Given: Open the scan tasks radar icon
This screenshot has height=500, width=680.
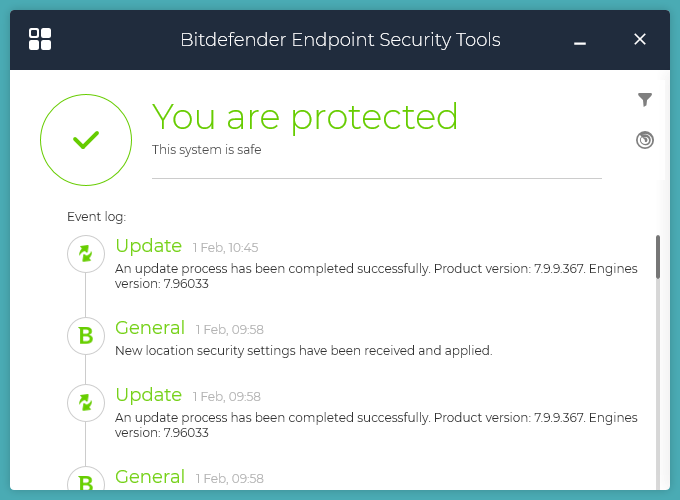Looking at the screenshot, I should click(645, 140).
